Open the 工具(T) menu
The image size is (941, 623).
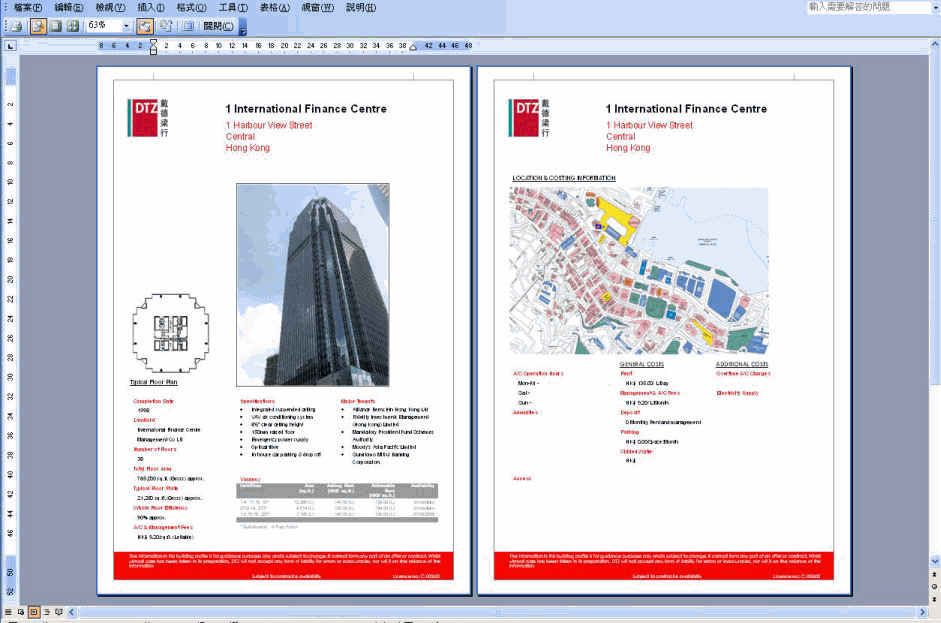coord(233,8)
